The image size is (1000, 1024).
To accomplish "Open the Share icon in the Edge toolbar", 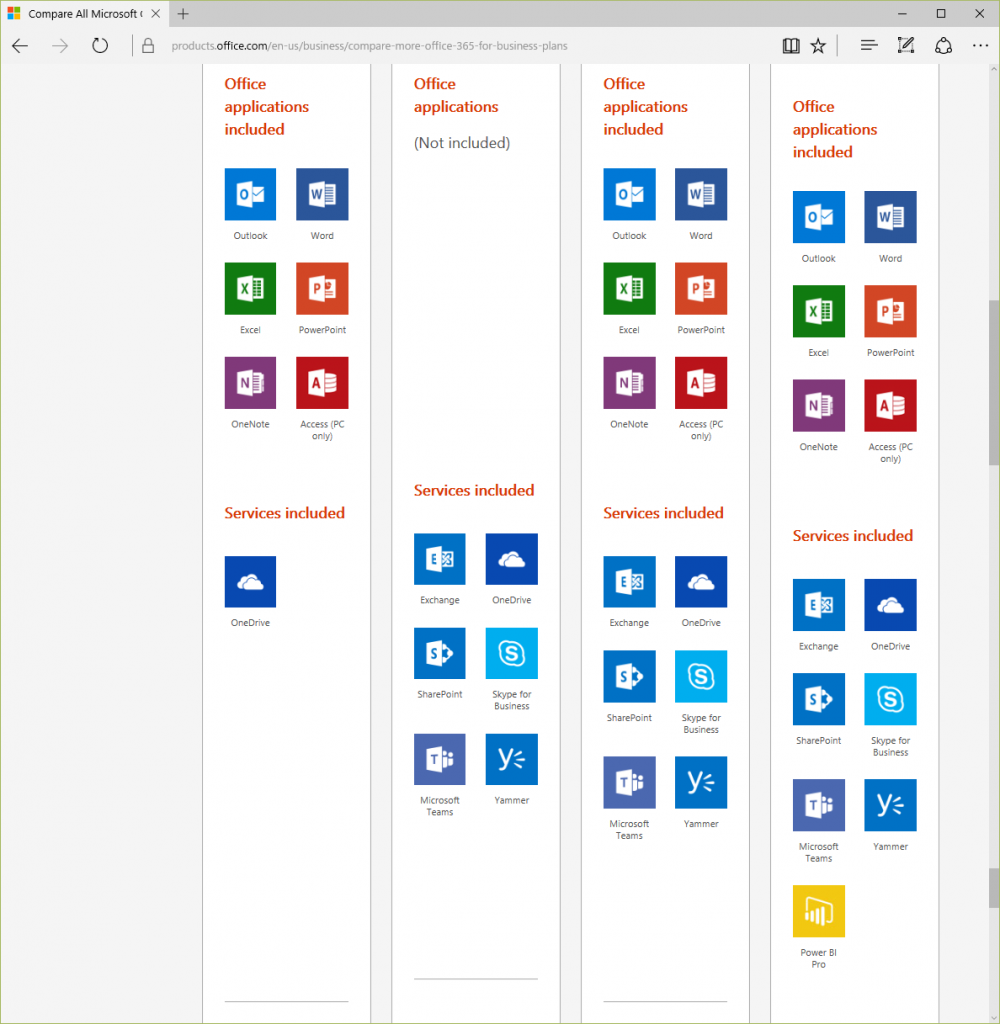I will point(943,46).
